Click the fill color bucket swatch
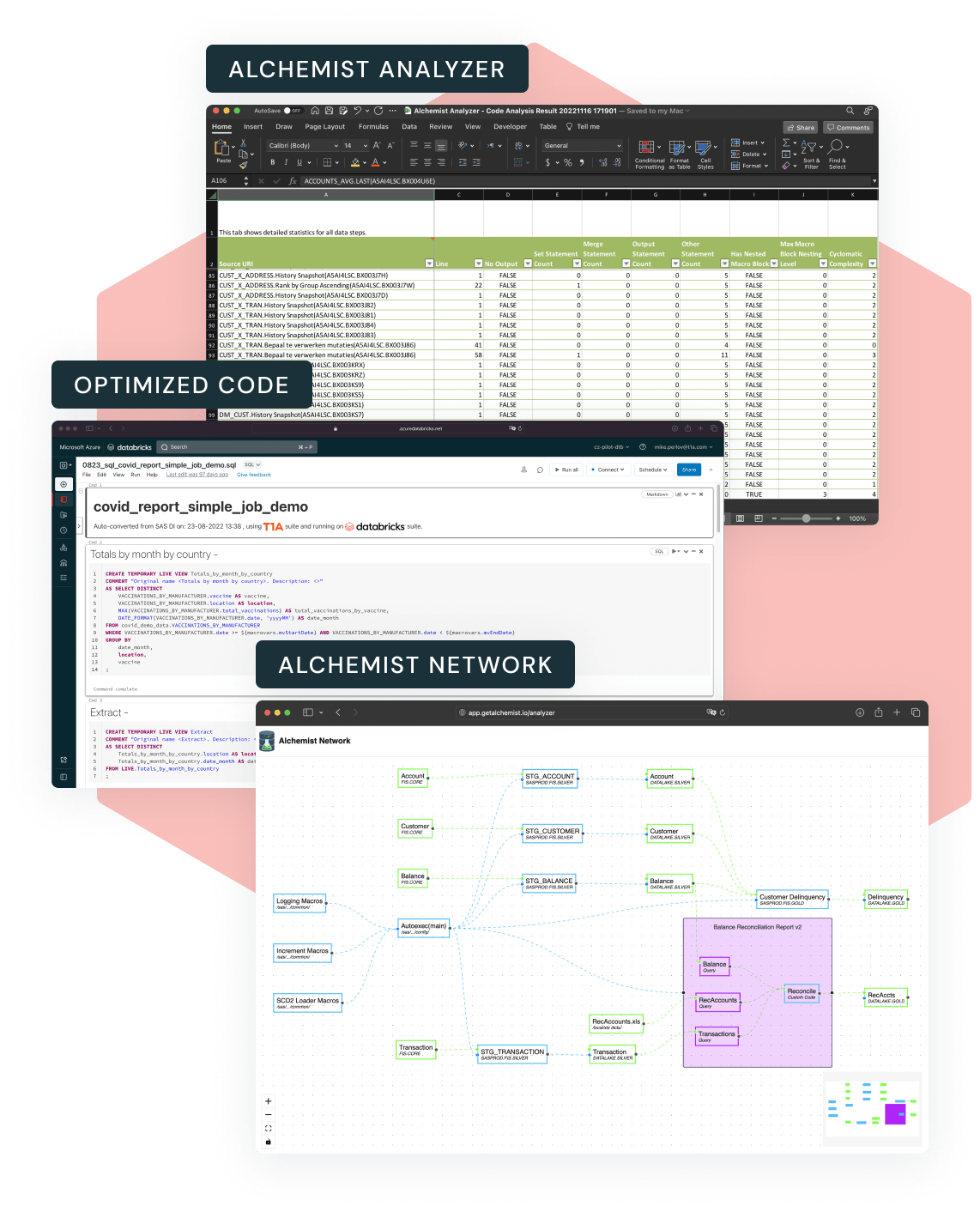Screen dimensions: 980x1212 (355, 162)
